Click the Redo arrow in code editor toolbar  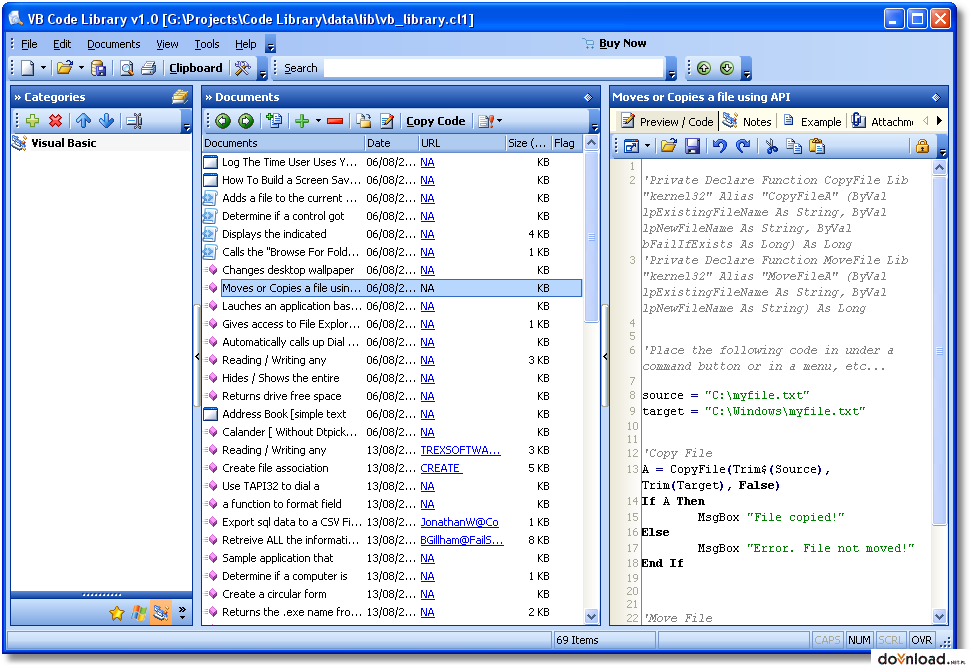[743, 146]
